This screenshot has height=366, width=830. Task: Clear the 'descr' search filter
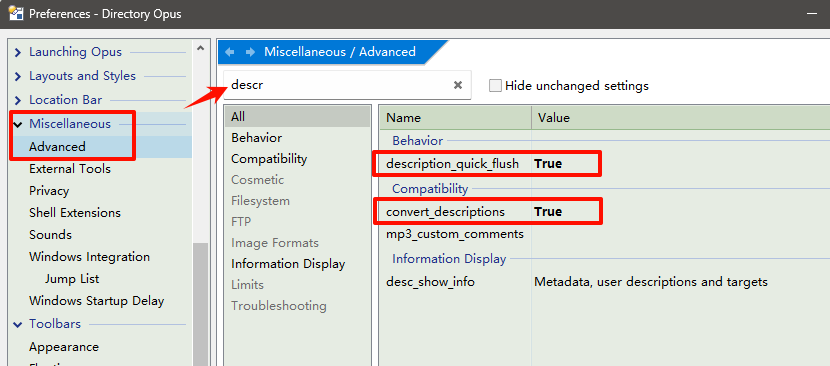[x=458, y=85]
